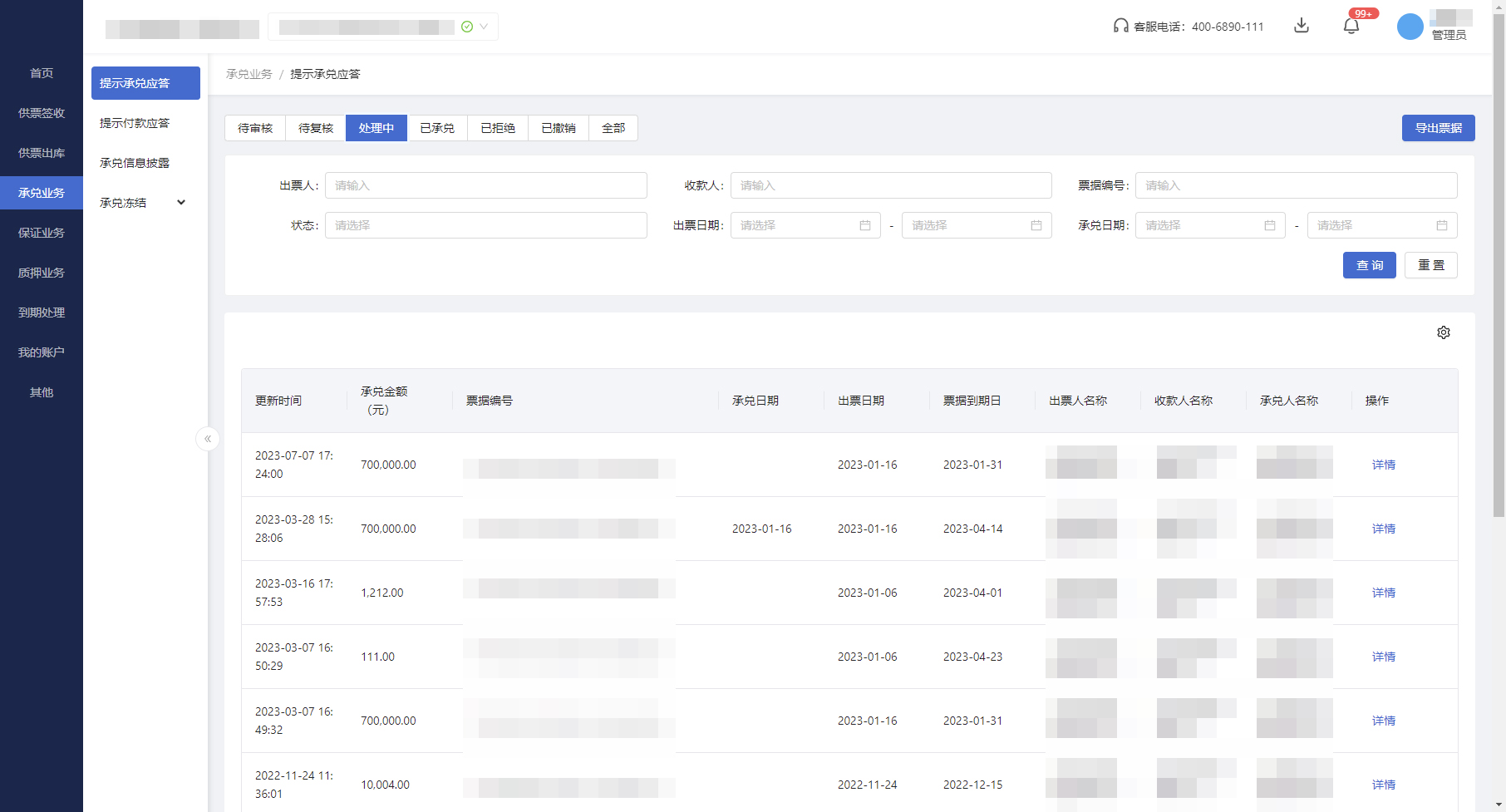Focus the 票据编号 input field

[x=1296, y=185]
